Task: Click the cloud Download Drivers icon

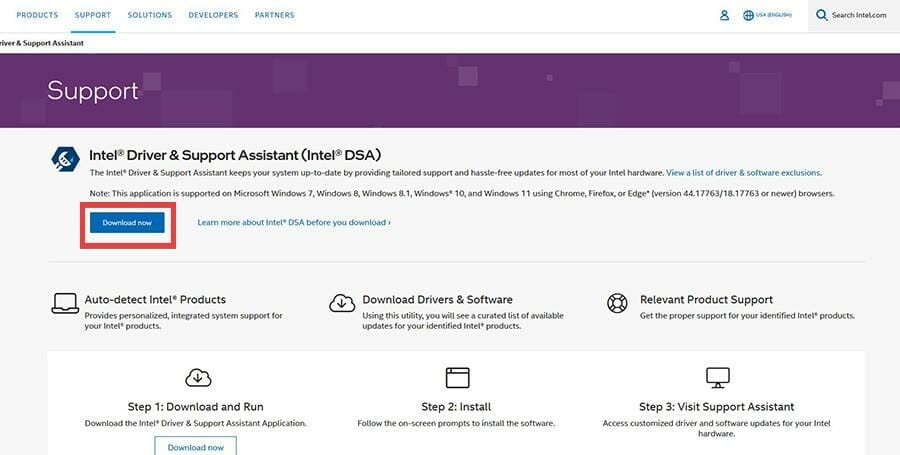Action: click(342, 303)
